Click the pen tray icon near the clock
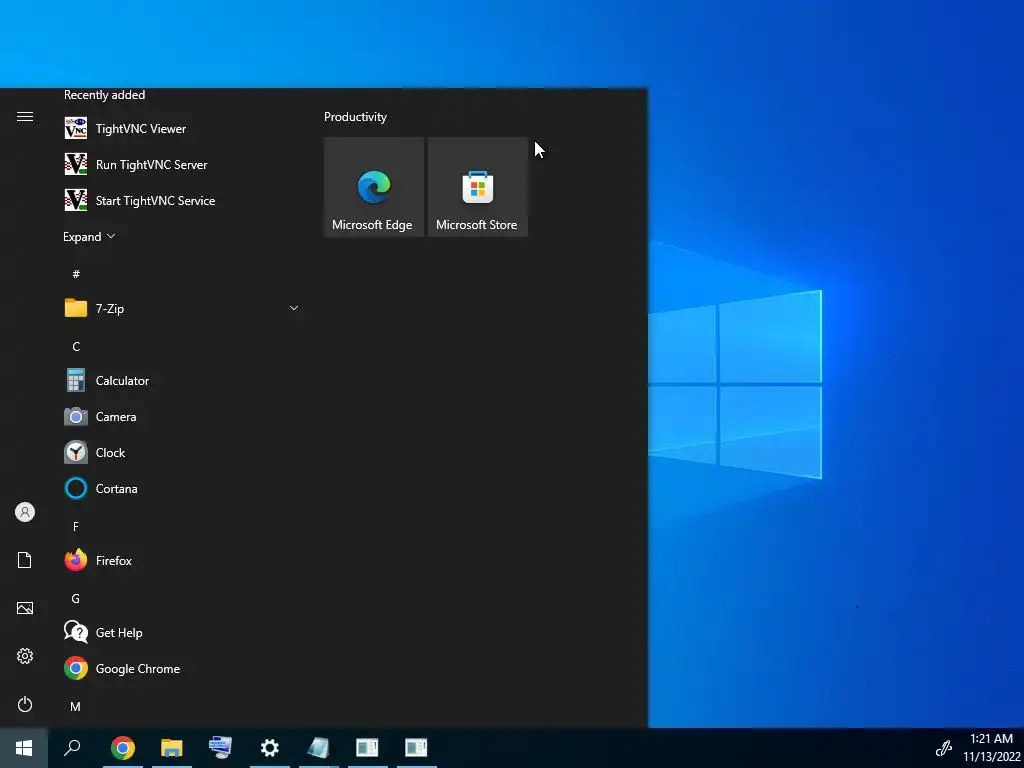Viewport: 1024px width, 768px height. point(943,748)
